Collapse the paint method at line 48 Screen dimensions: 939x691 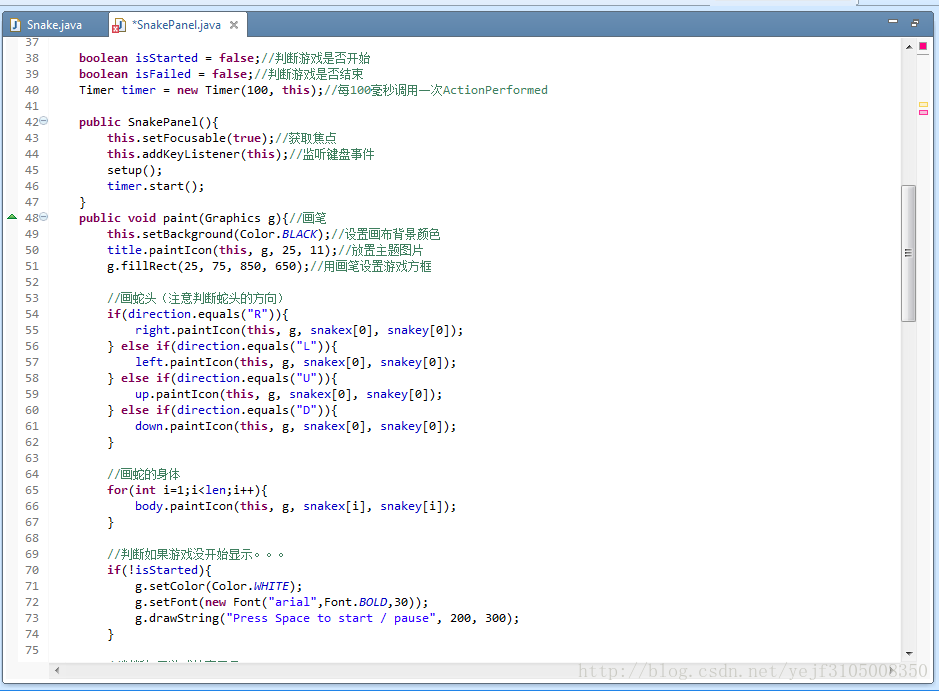tap(44, 217)
